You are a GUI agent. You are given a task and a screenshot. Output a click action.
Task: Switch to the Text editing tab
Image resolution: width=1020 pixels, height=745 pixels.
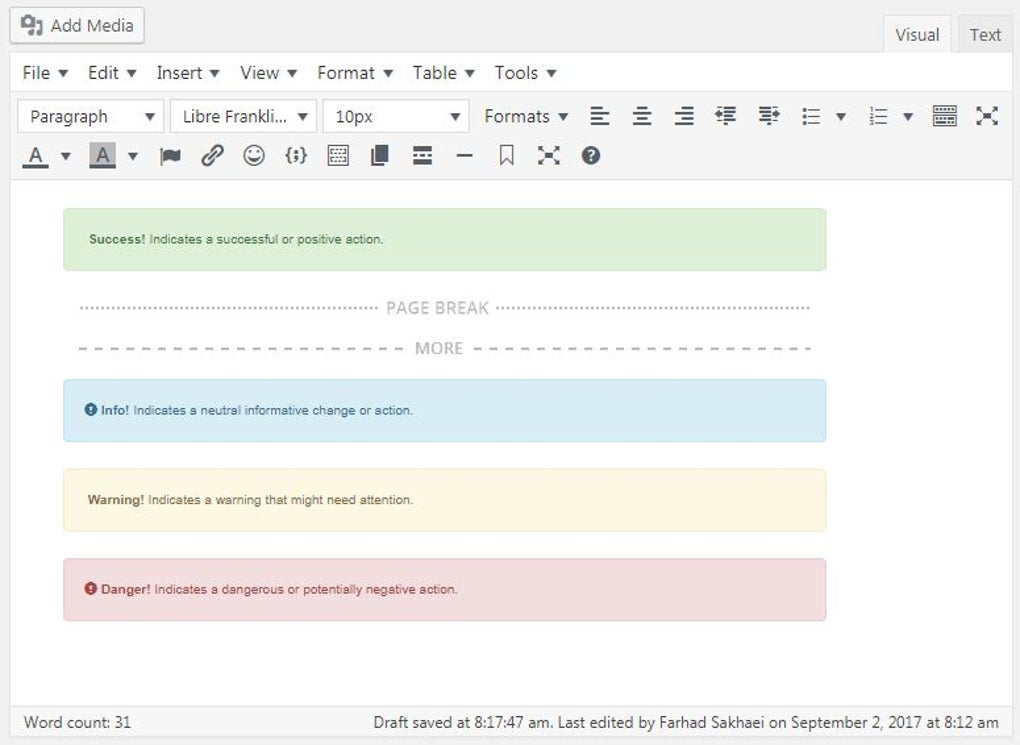(x=984, y=33)
